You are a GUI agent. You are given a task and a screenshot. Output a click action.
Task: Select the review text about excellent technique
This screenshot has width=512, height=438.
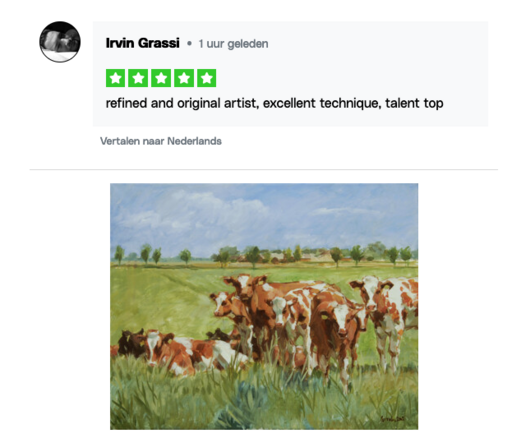(x=274, y=103)
